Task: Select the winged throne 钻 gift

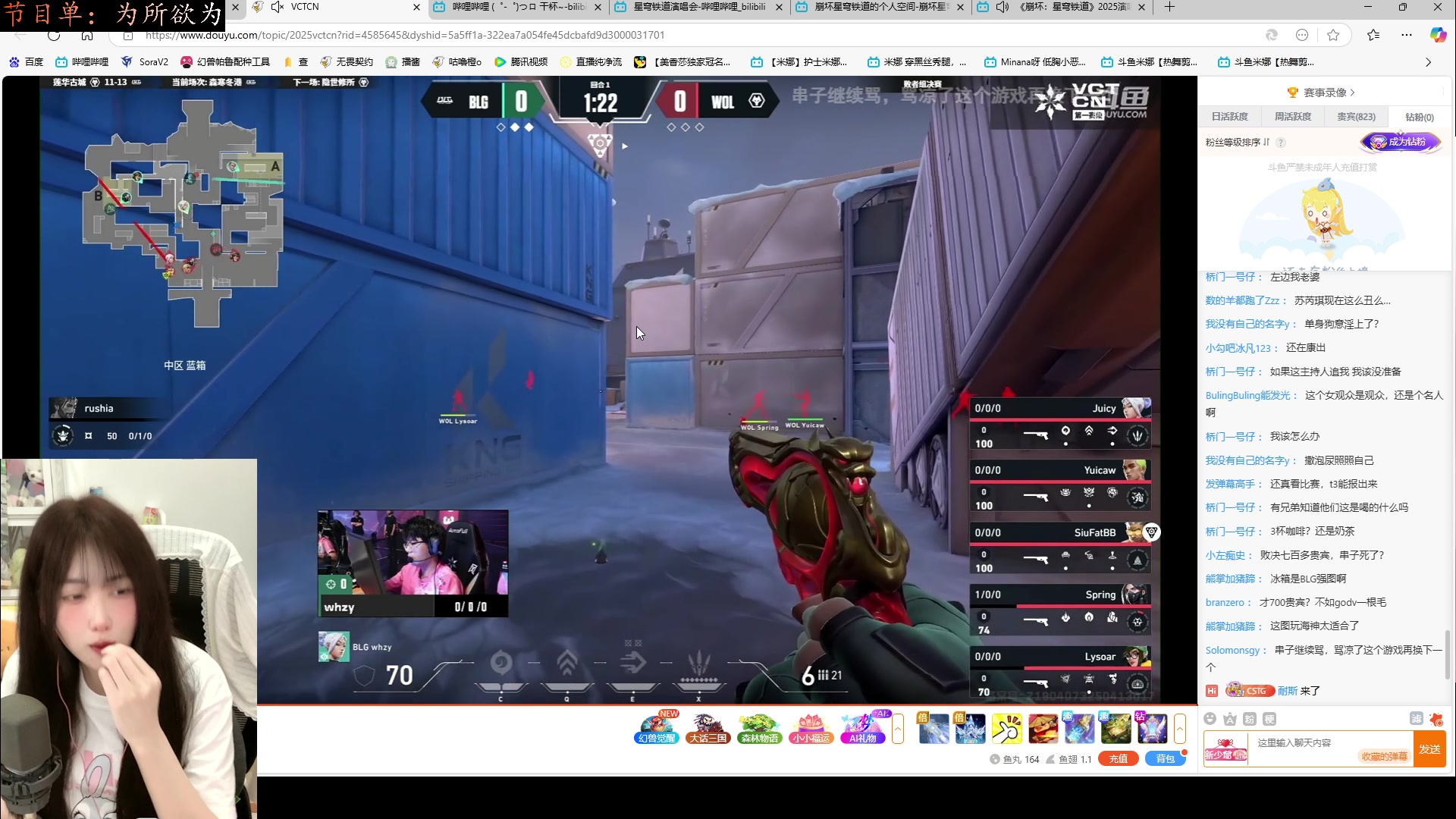Action: click(x=1152, y=729)
